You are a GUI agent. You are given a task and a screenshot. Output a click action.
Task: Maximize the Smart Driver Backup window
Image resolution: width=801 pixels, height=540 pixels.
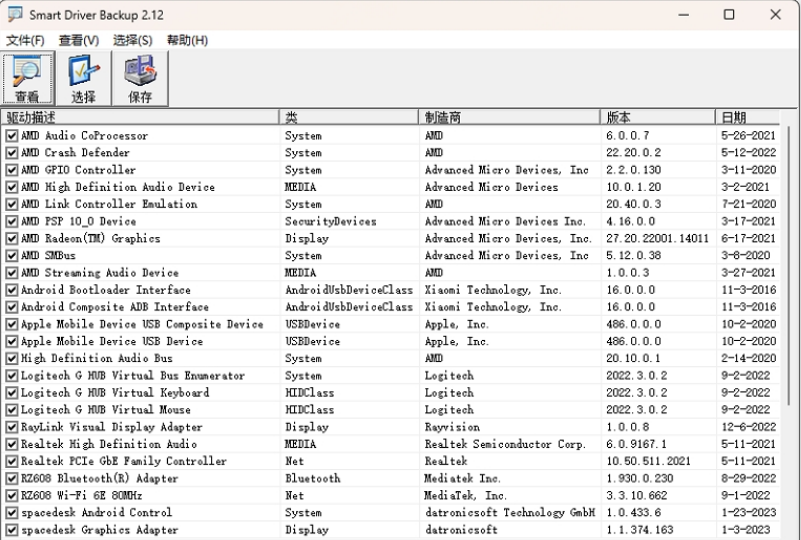click(729, 14)
